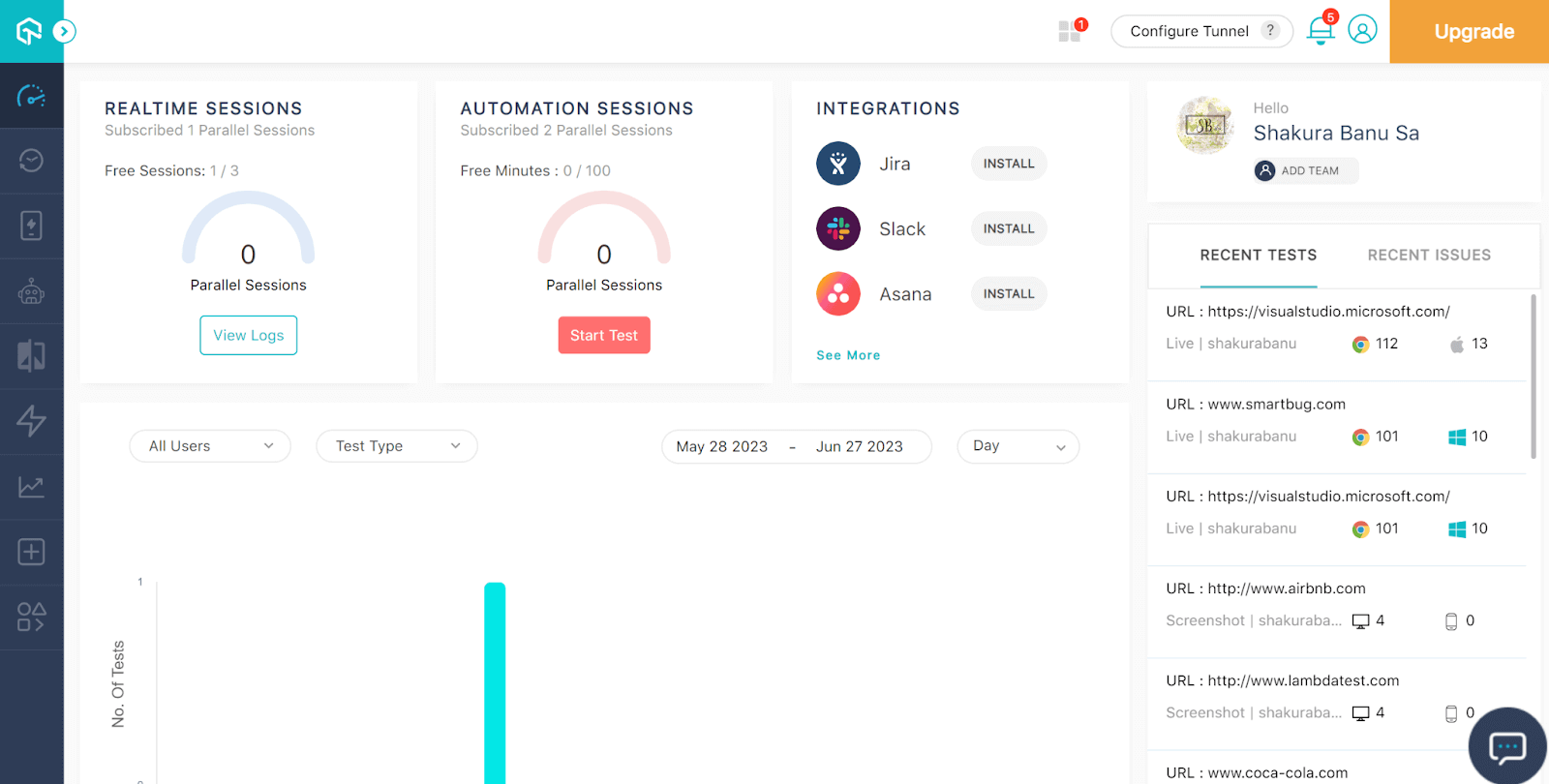This screenshot has height=784, width=1549.
Task: Click the desktop monitor icon in airbnb row
Action: coord(1361,621)
